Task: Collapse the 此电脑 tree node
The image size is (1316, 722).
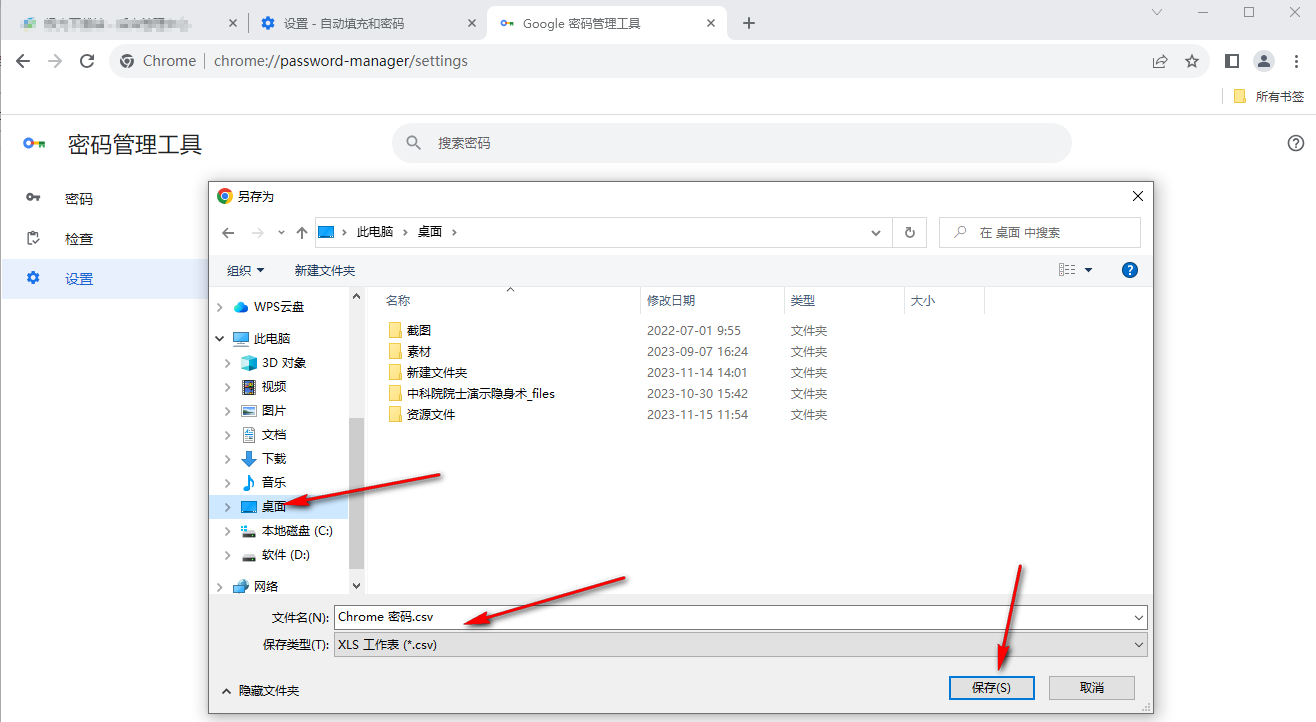Action: point(219,339)
